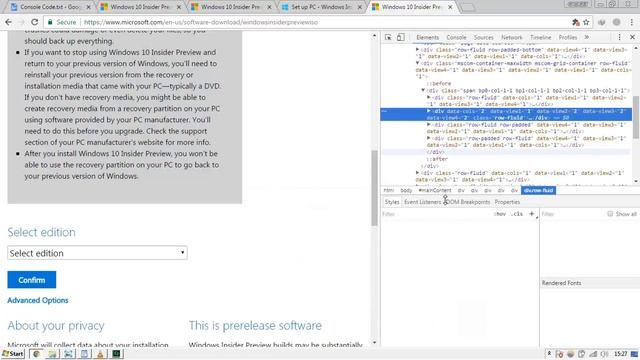
Task: Bookmark this page with the star icon
Action: [x=586, y=22]
